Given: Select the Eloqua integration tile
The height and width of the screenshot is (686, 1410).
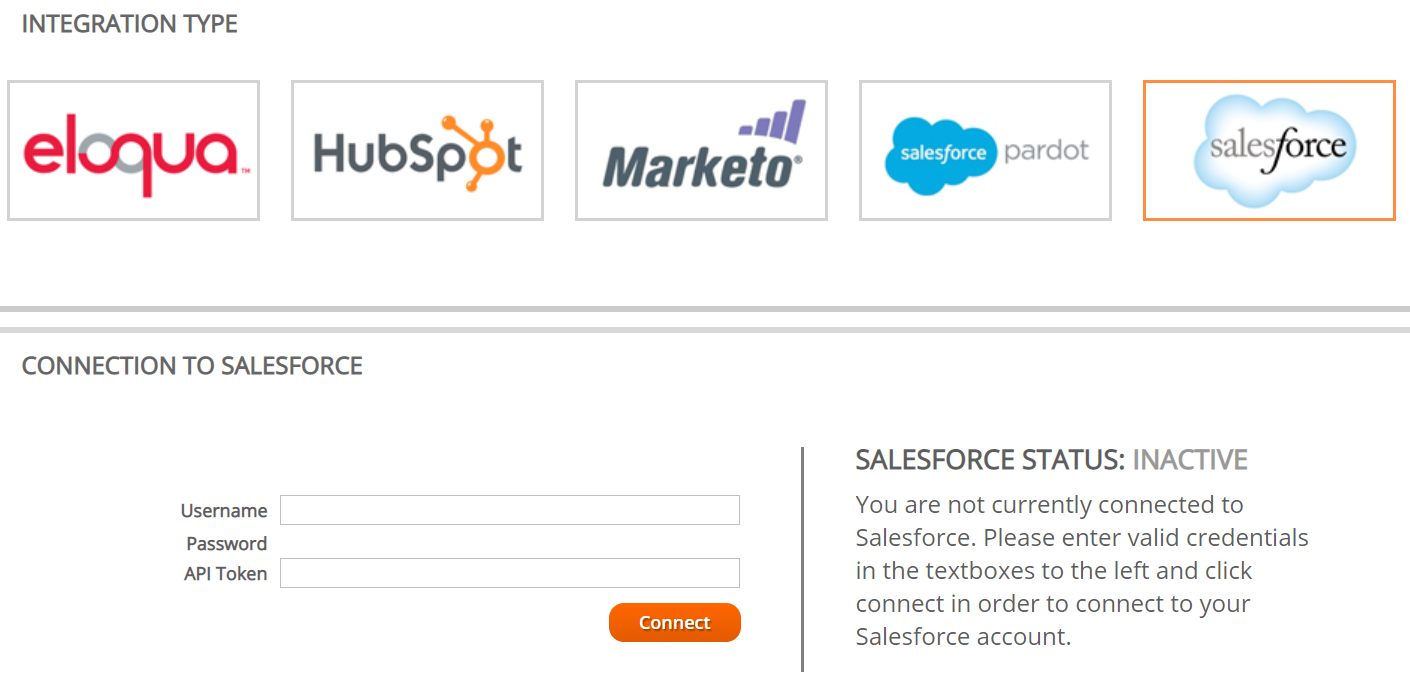Looking at the screenshot, I should pos(133,150).
